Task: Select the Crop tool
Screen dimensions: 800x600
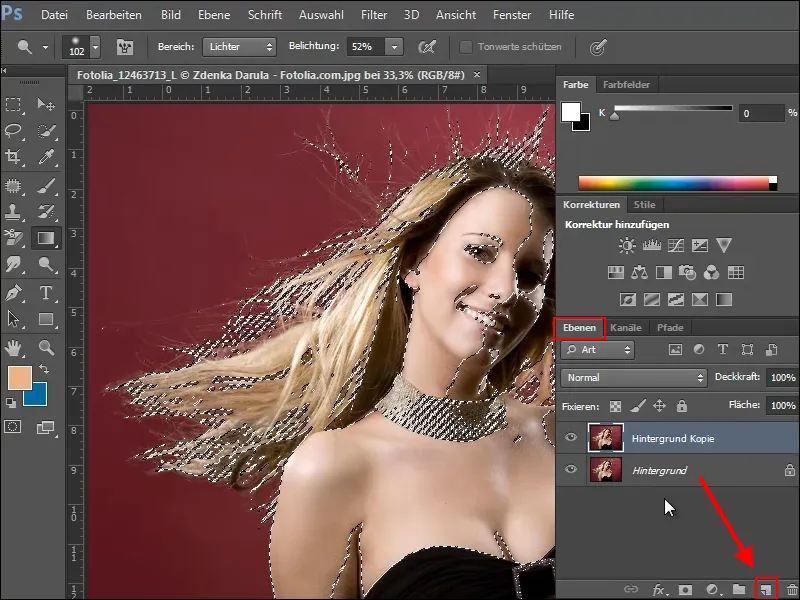Action: [x=13, y=157]
